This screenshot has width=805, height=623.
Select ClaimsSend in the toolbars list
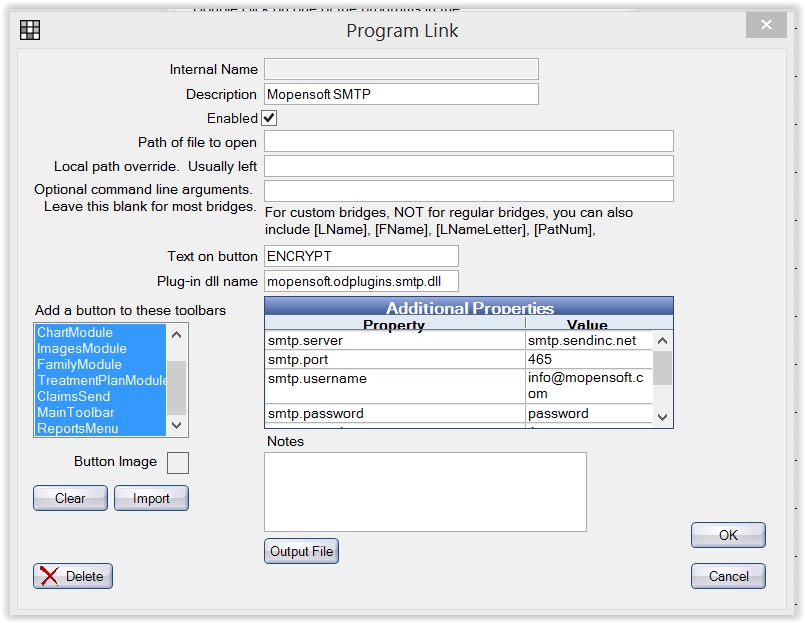[x=100, y=396]
